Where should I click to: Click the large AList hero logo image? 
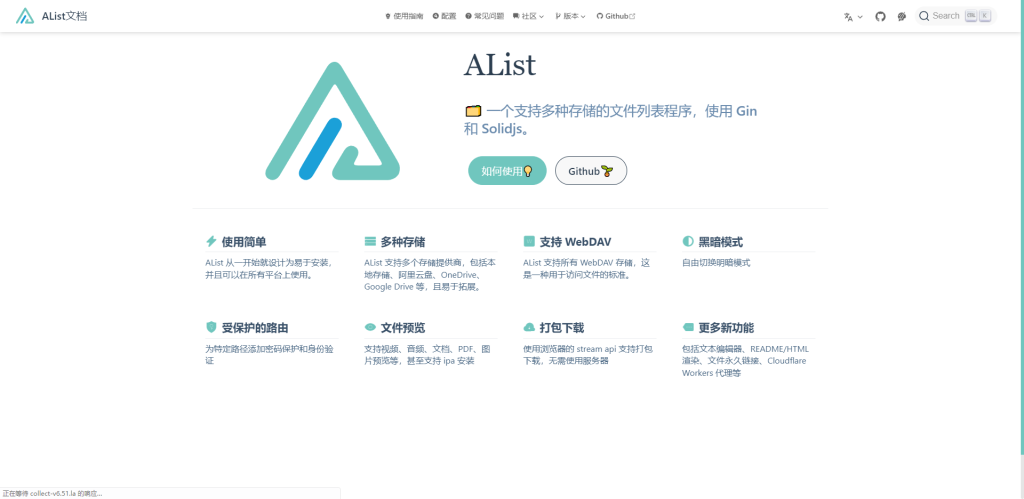332,122
